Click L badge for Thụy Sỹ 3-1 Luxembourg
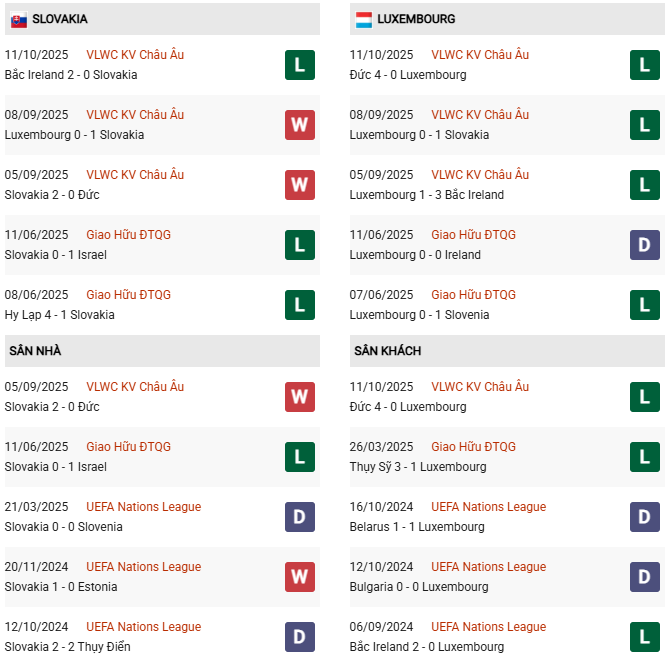The height and width of the screenshot is (662, 666). 645,457
